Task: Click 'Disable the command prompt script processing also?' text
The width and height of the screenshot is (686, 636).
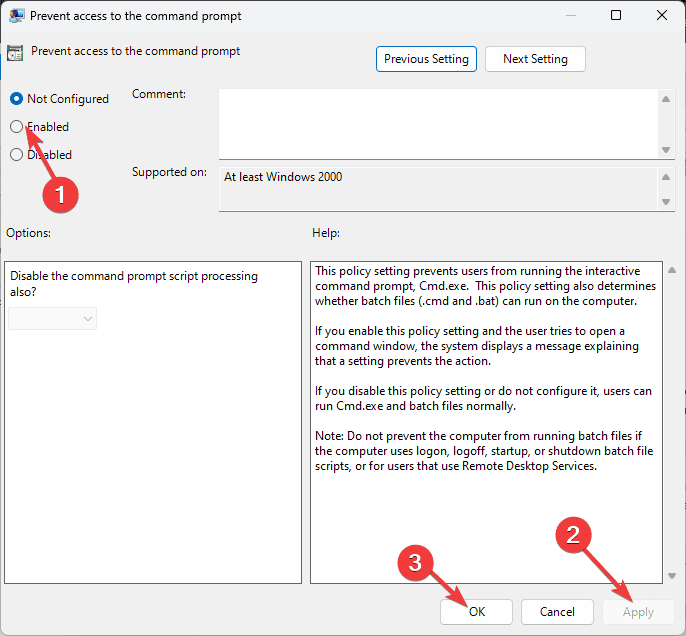Action: click(134, 284)
